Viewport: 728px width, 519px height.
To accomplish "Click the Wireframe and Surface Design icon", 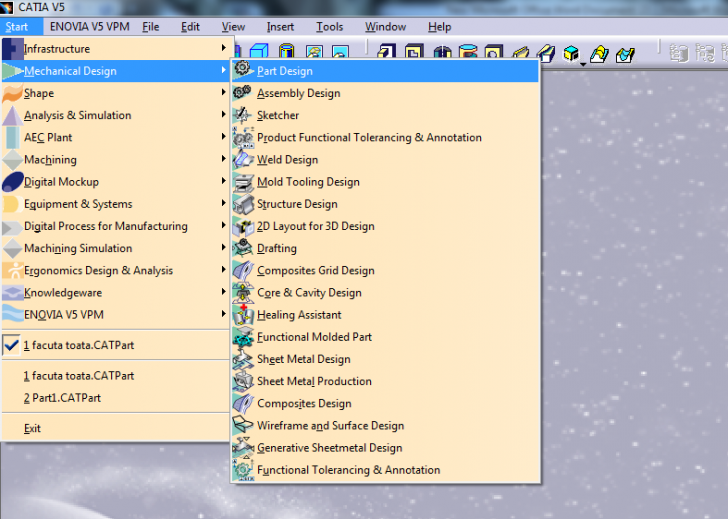I will [243, 425].
